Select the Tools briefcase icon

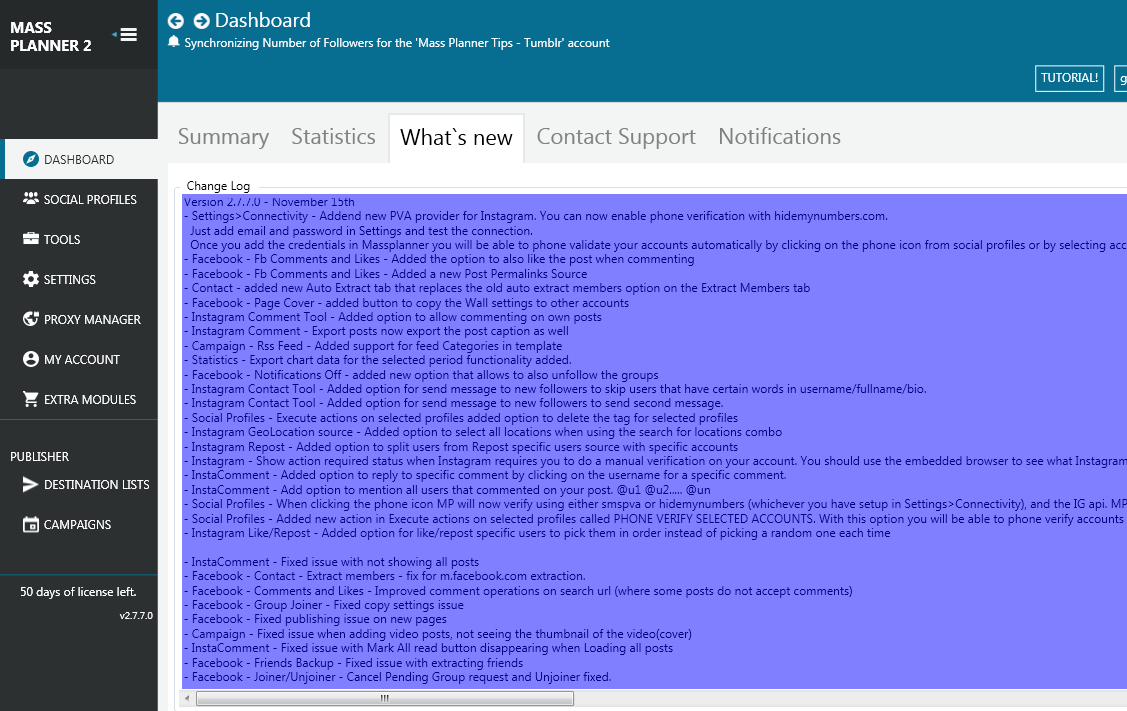tap(30, 240)
